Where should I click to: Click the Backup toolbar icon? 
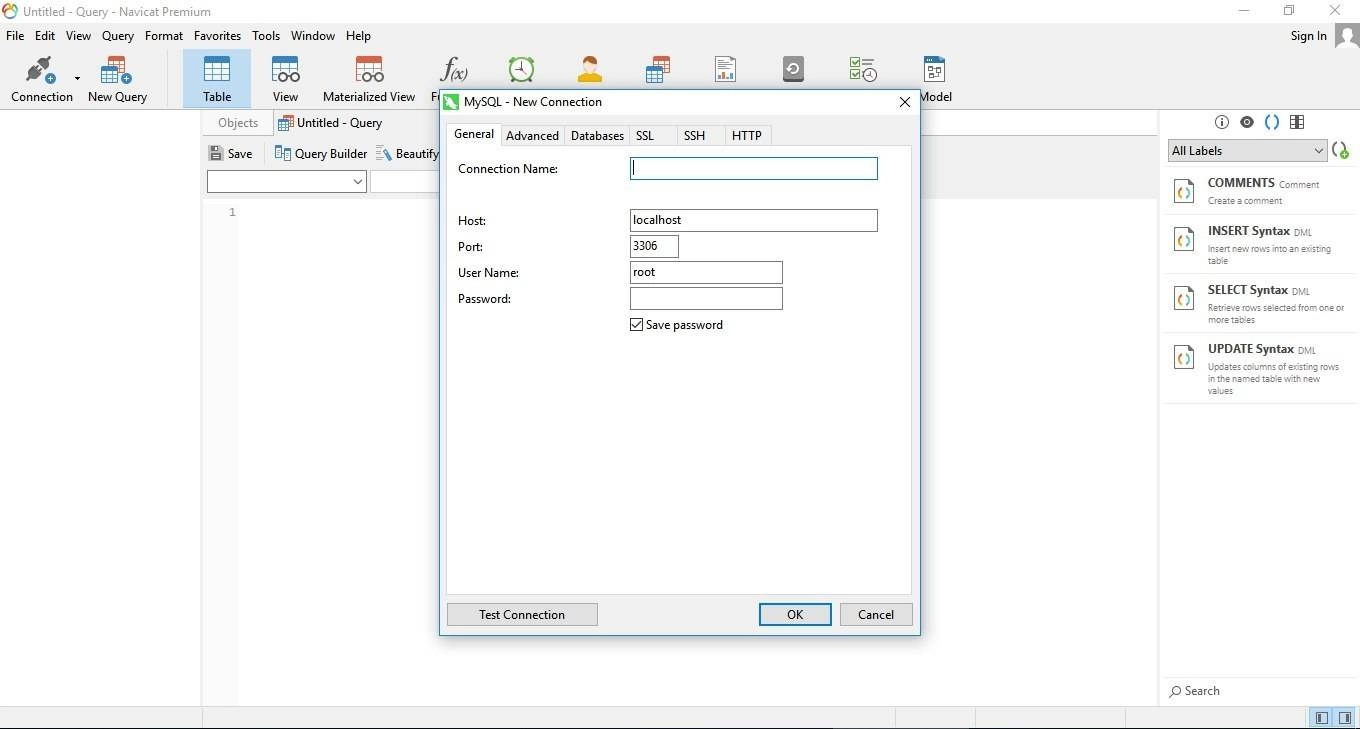[x=793, y=69]
